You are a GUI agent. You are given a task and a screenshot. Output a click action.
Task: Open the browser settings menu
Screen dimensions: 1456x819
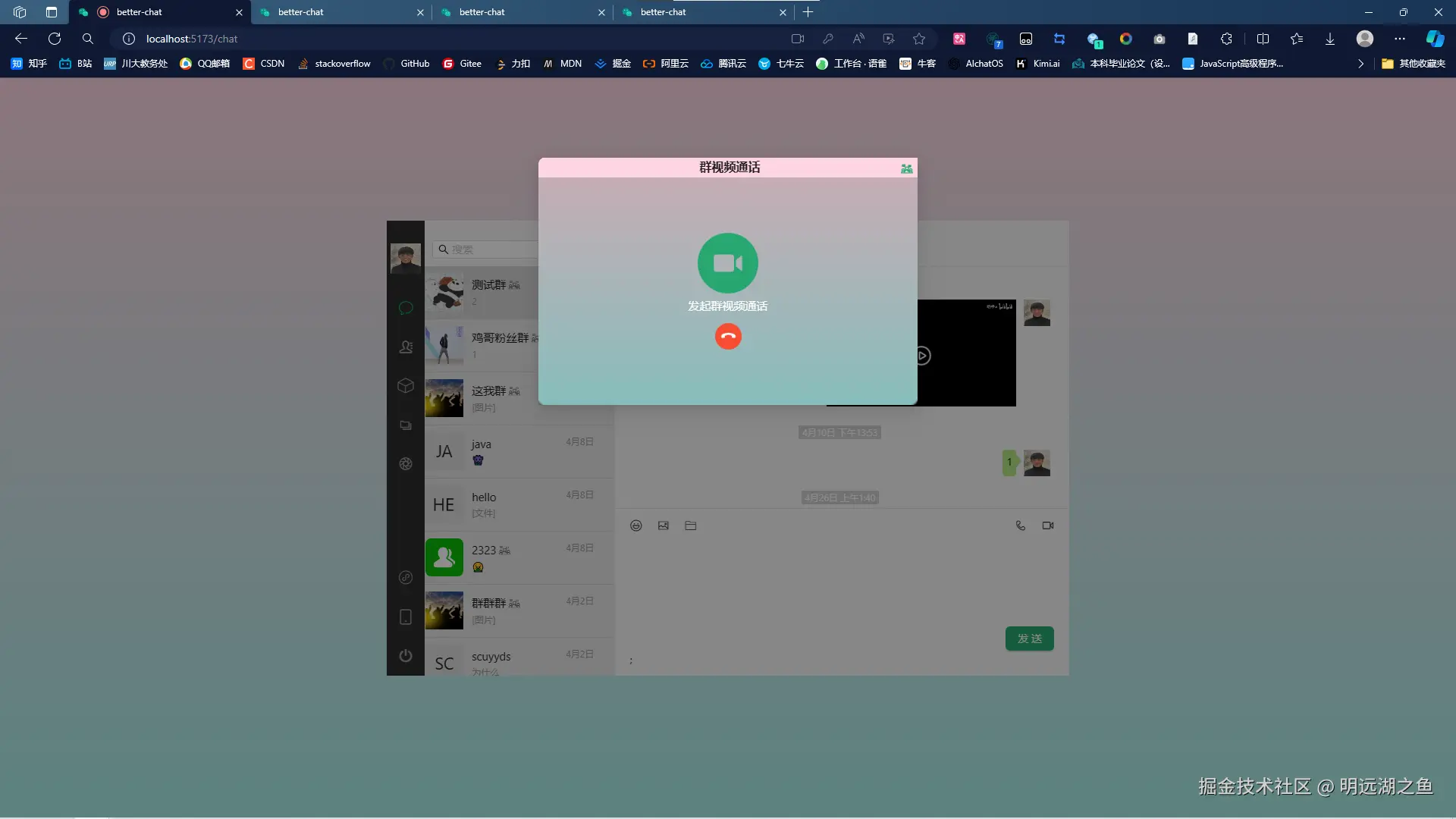pyautogui.click(x=1400, y=39)
